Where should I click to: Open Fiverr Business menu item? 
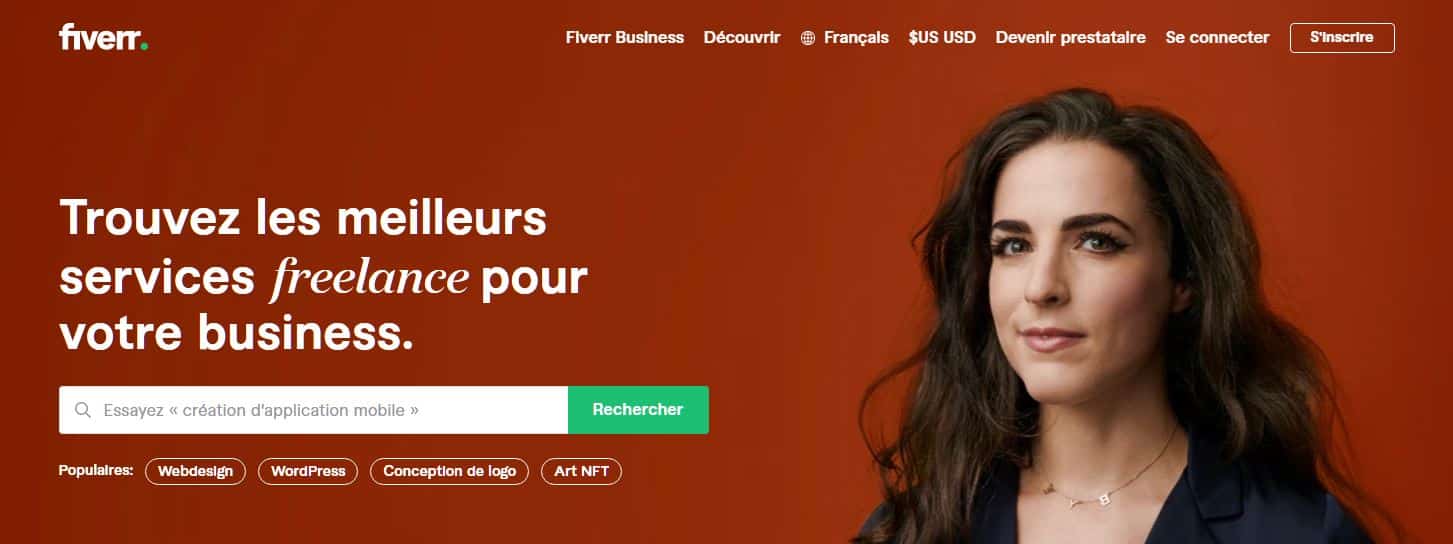pyautogui.click(x=625, y=37)
